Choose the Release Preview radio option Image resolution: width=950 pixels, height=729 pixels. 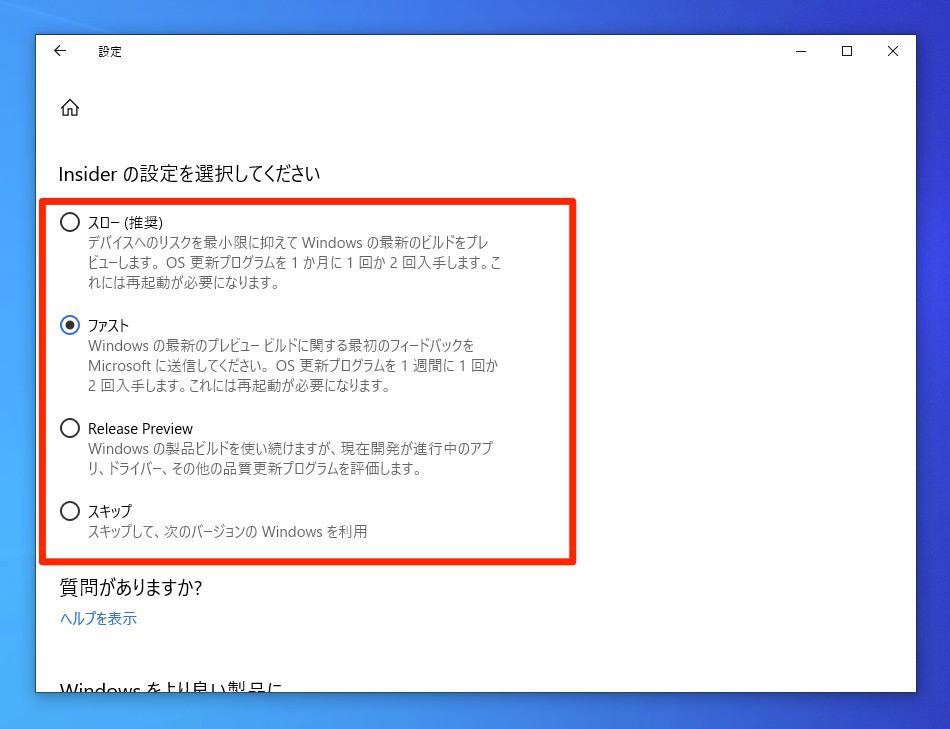[70, 428]
